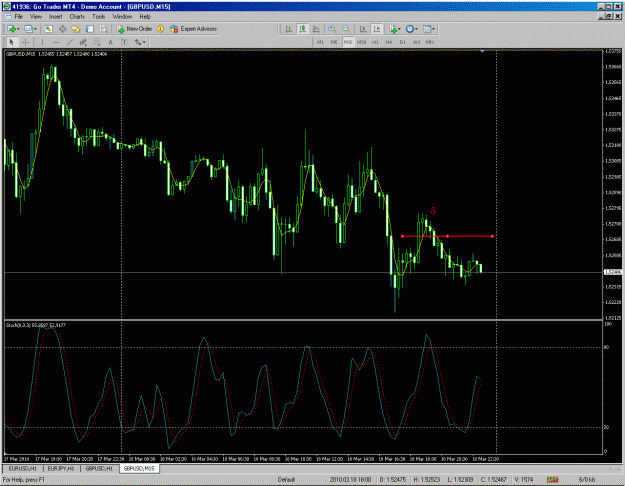Screen dimensions: 625x486
Task: Select the M5 timeframe button
Action: coord(334,42)
